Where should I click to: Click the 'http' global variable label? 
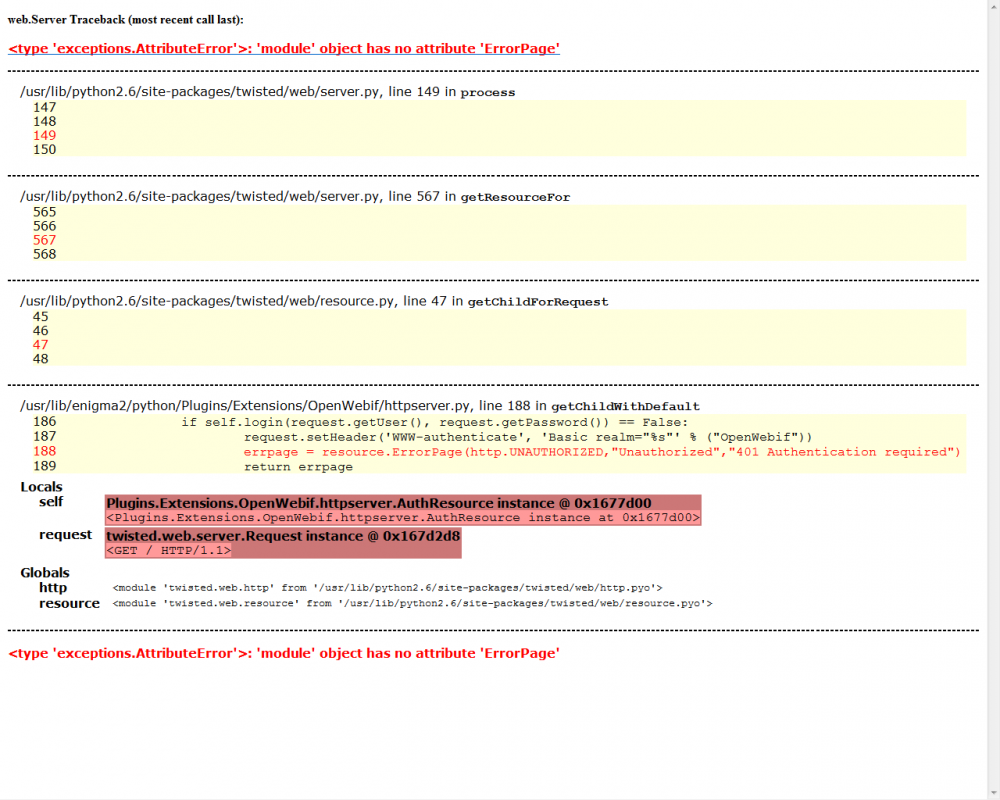tap(53, 588)
